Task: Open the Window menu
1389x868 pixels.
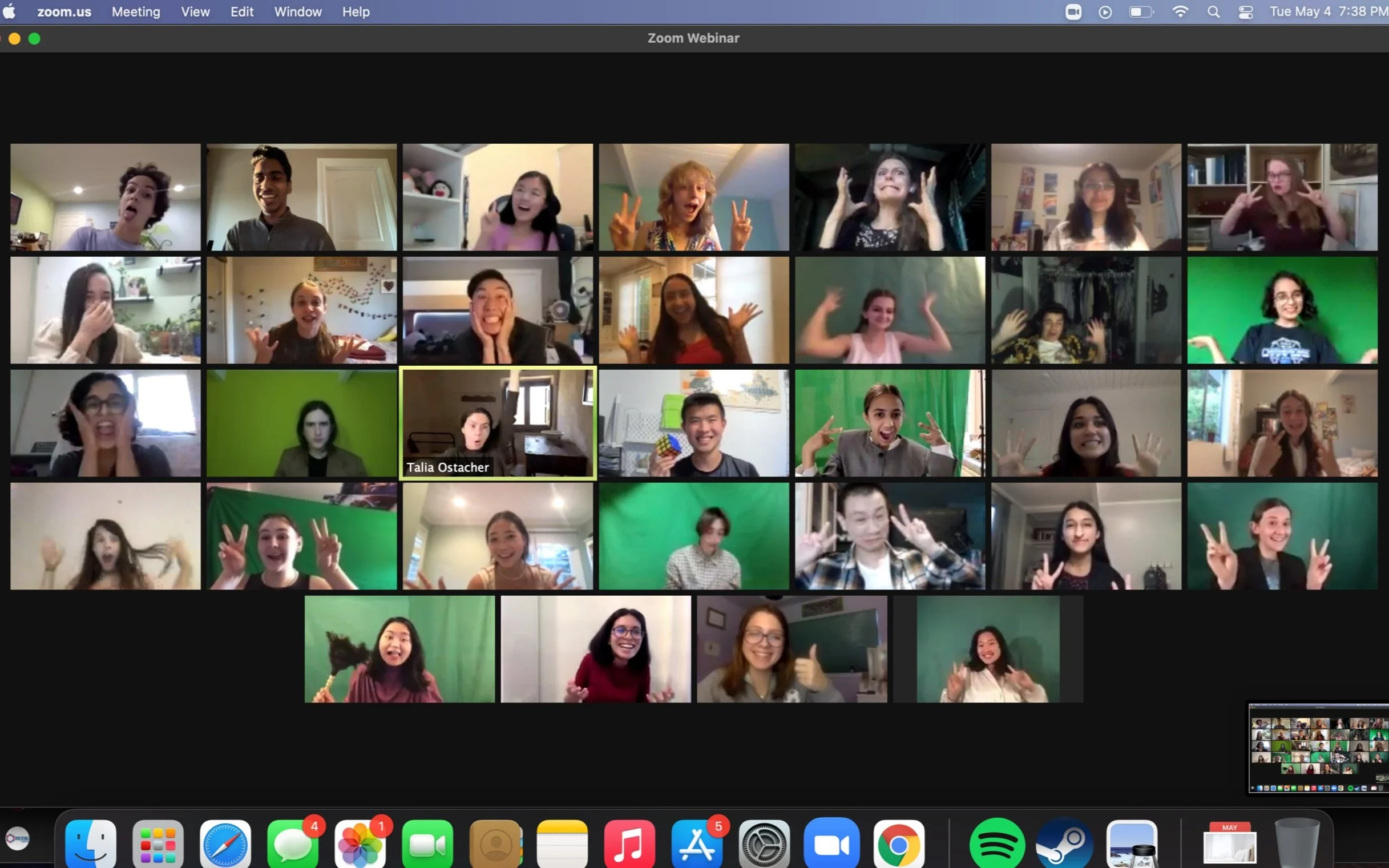Action: [x=298, y=12]
